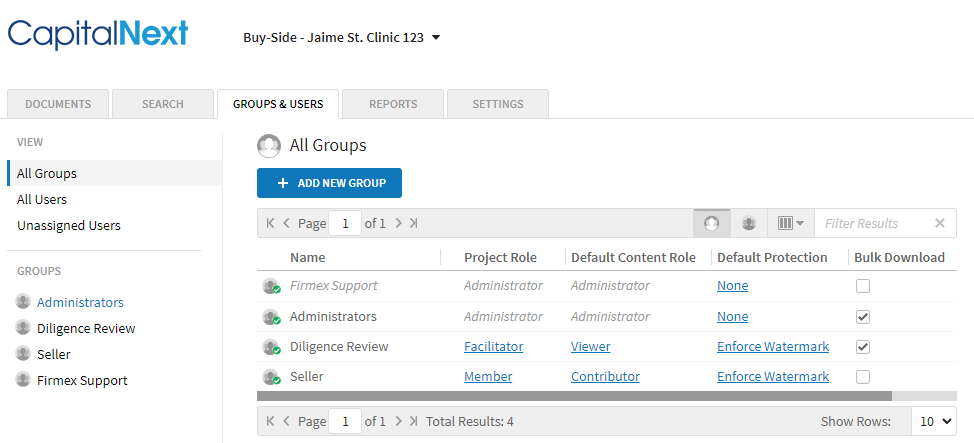Open the Facilitator project role link

point(493,347)
